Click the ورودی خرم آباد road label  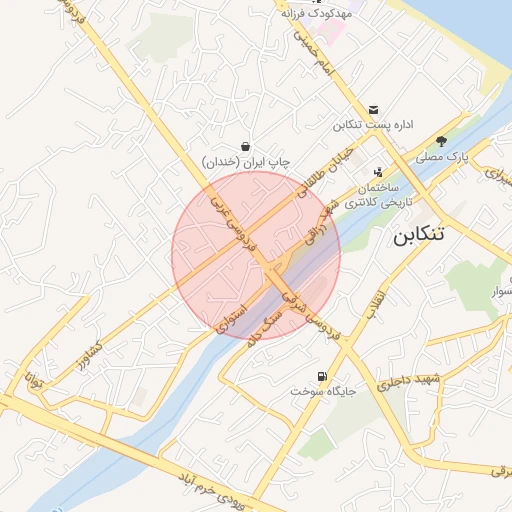pyautogui.click(x=212, y=492)
